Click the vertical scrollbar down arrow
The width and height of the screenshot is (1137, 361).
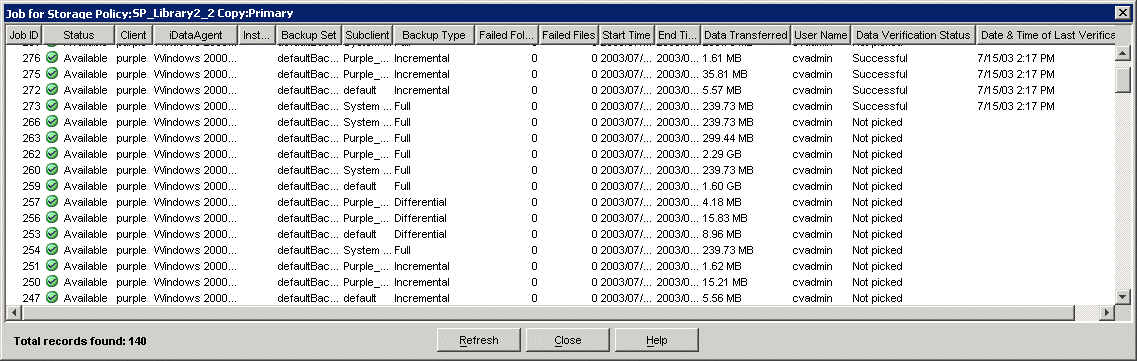pos(1122,296)
